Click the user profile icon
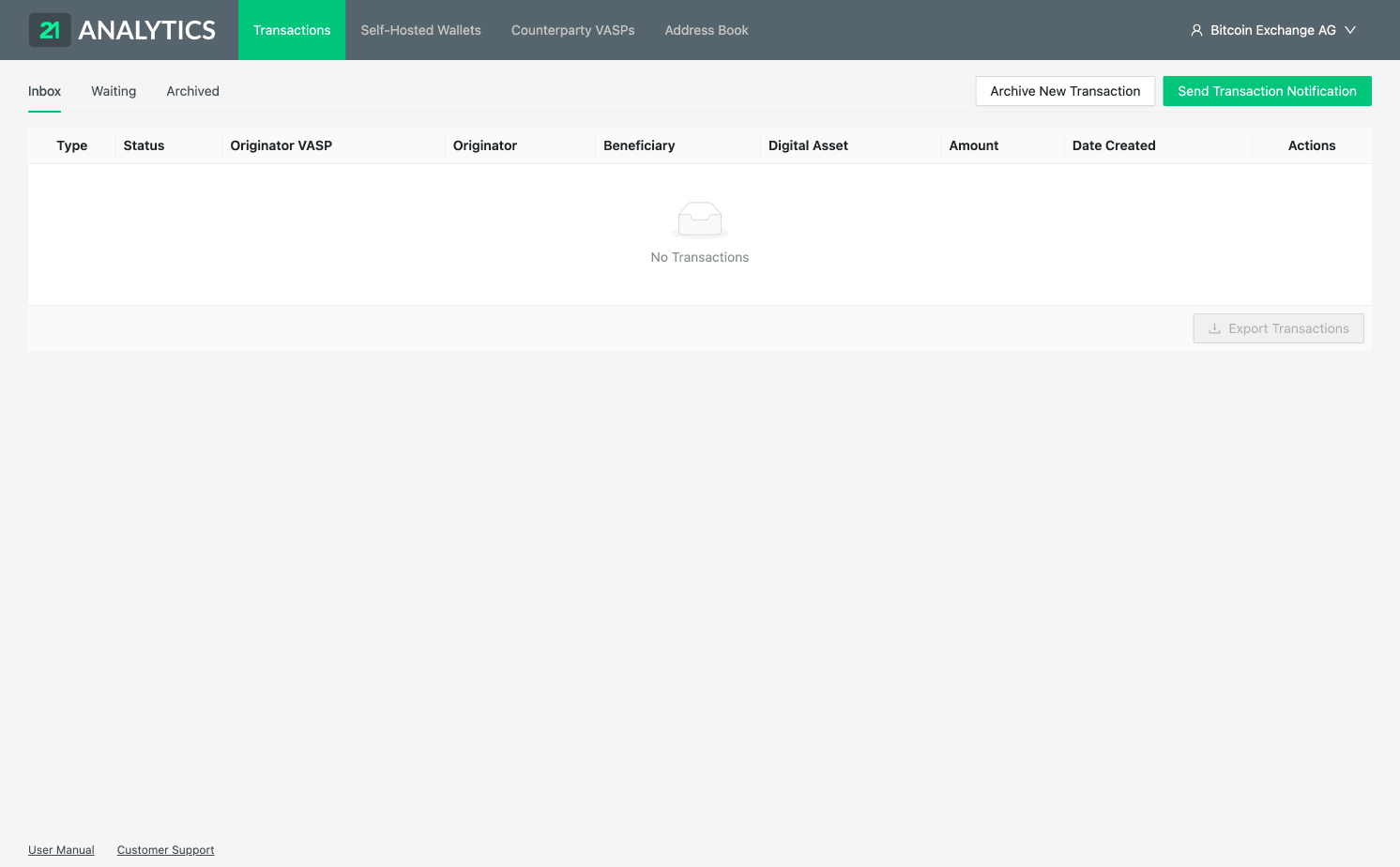 click(x=1196, y=30)
